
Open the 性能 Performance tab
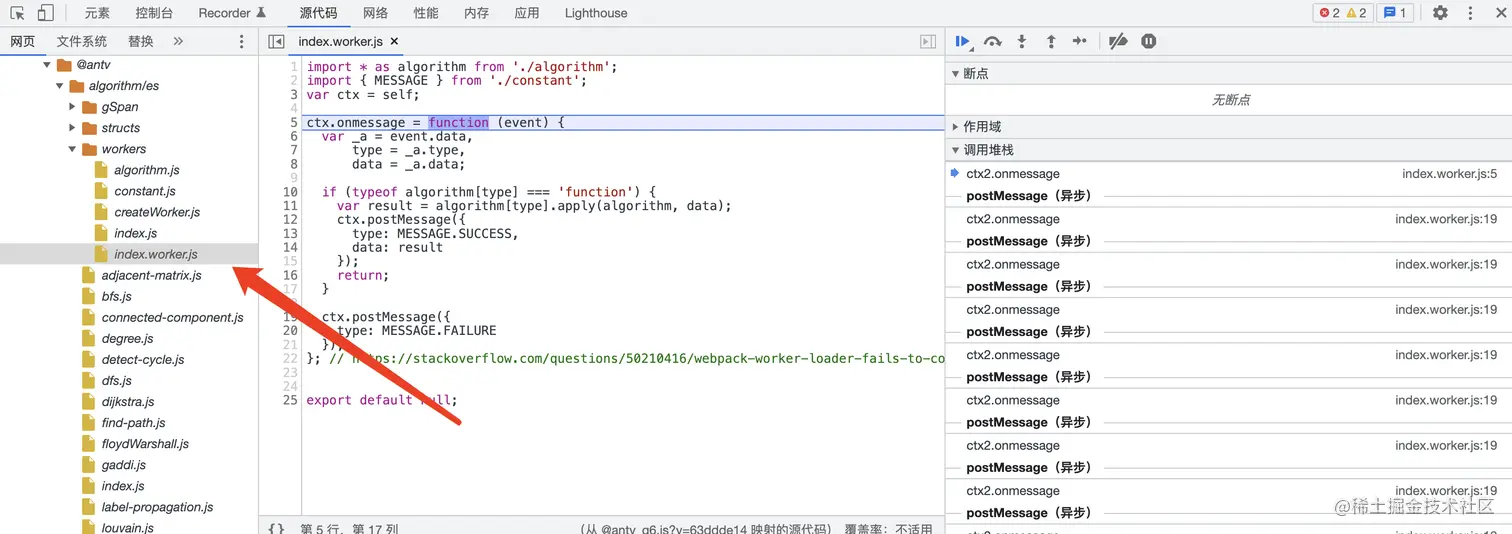coord(426,13)
